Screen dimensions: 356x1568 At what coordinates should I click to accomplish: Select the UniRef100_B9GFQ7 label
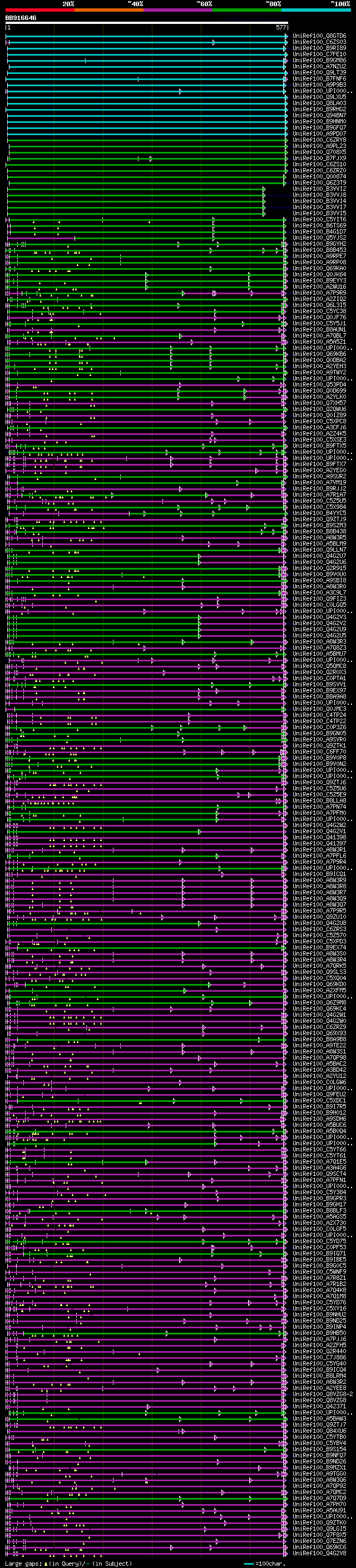point(319,128)
